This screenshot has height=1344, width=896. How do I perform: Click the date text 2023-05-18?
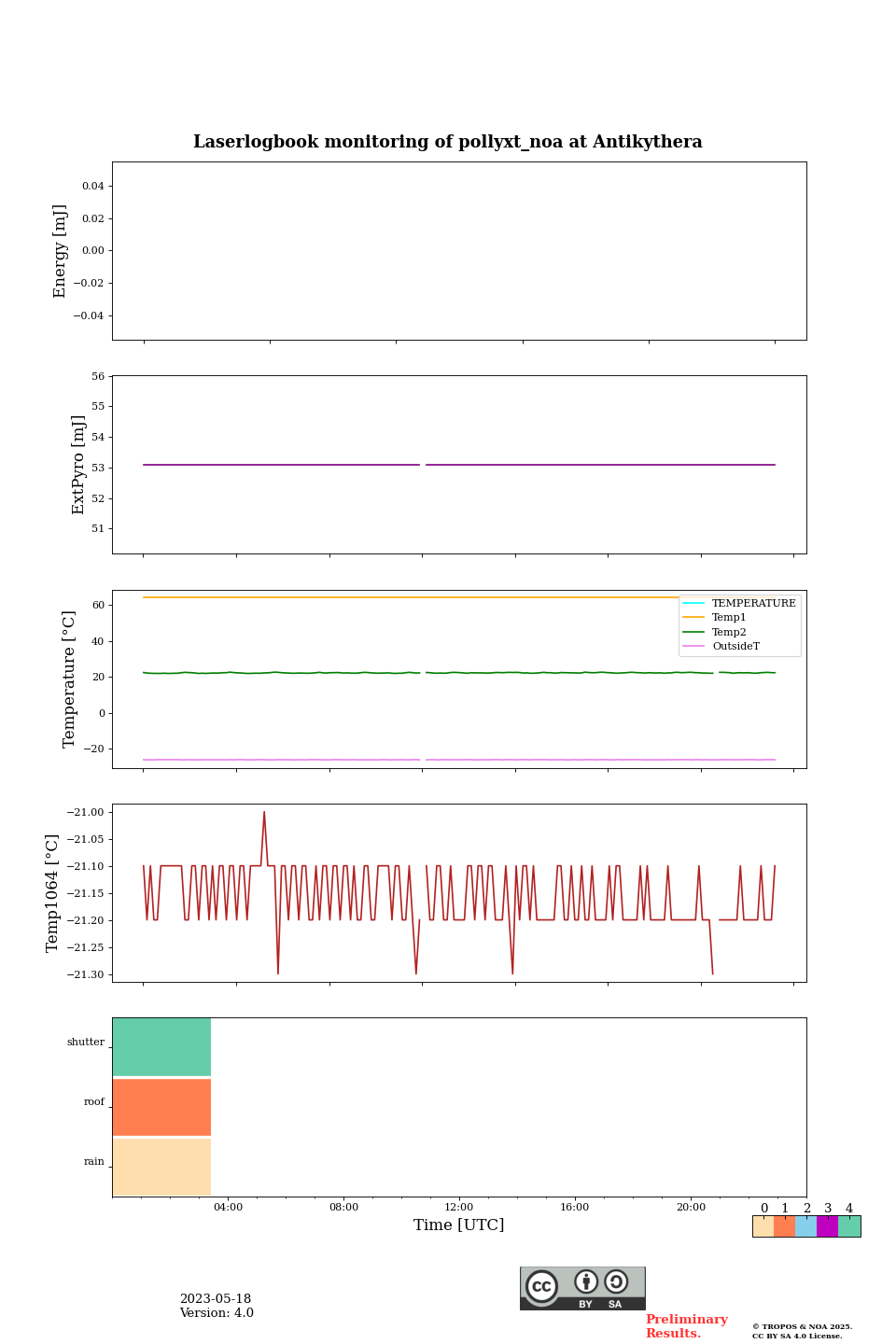[x=216, y=1299]
